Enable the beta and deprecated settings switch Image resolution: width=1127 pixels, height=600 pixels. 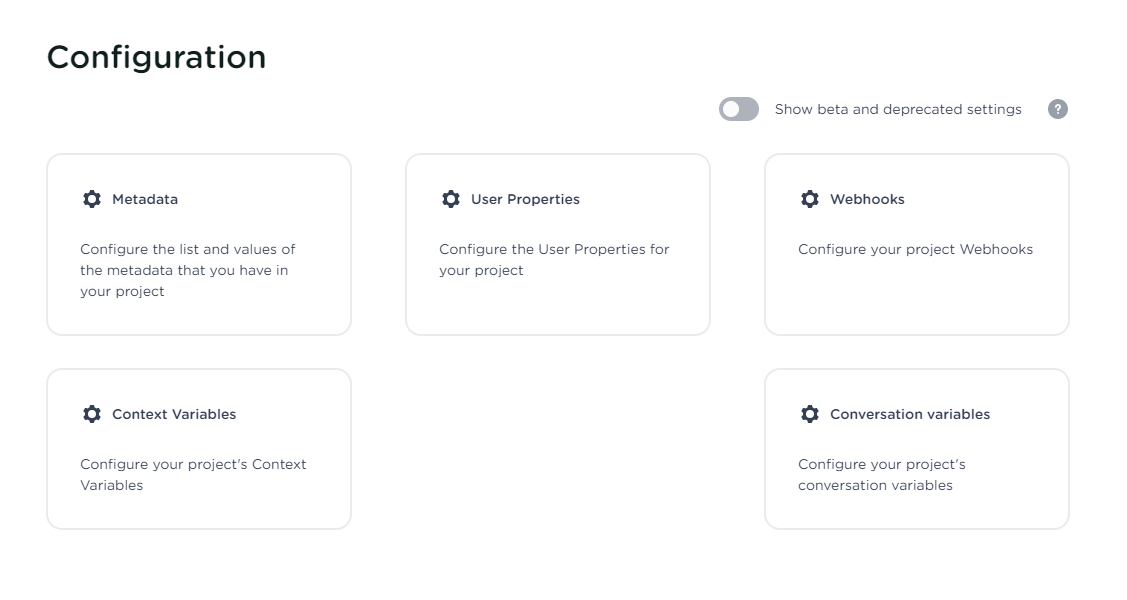[x=739, y=109]
